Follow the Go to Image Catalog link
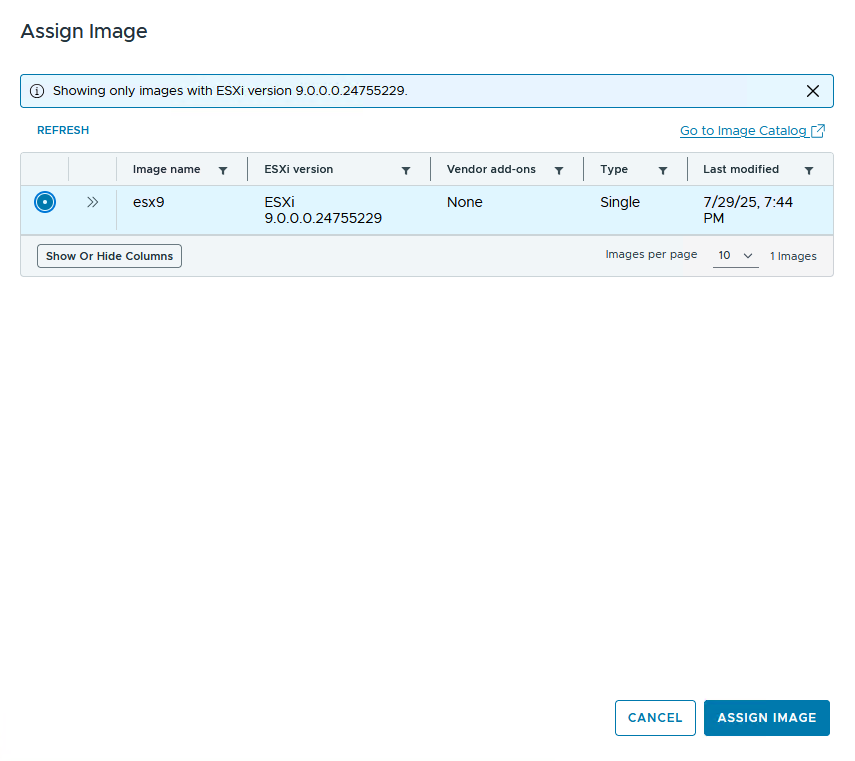The width and height of the screenshot is (855, 761). [x=742, y=131]
